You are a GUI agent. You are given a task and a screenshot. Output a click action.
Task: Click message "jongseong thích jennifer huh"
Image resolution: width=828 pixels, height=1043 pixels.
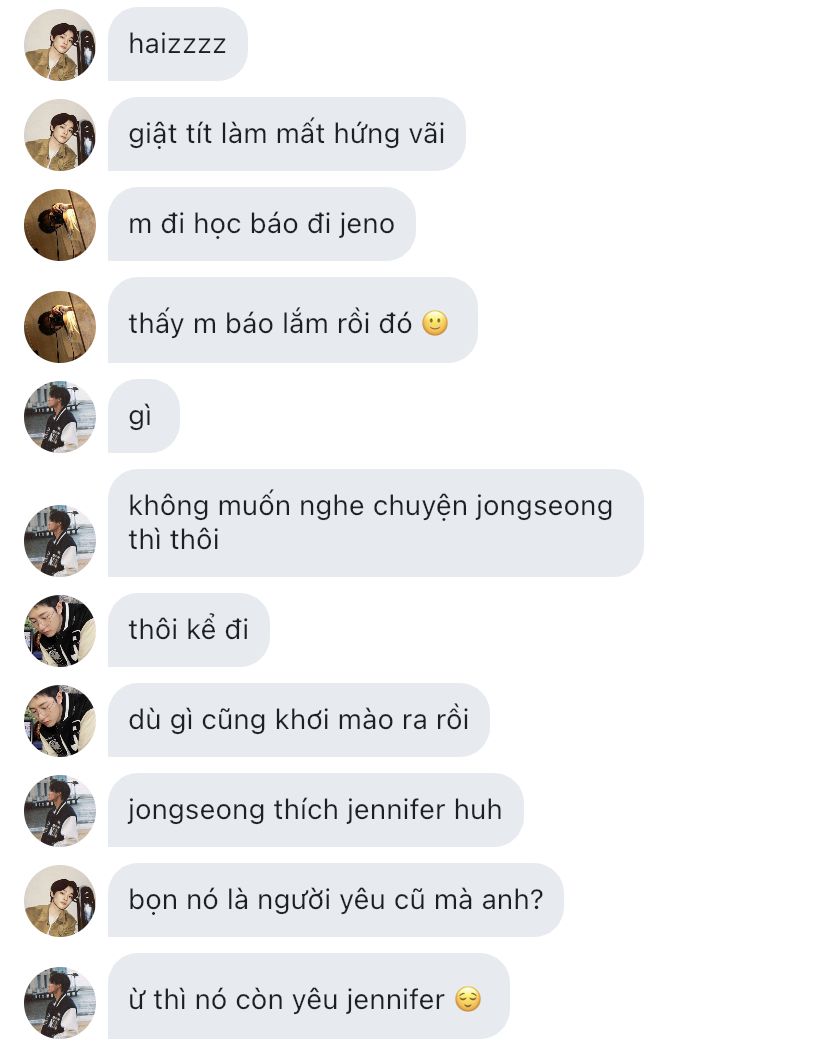(x=316, y=810)
